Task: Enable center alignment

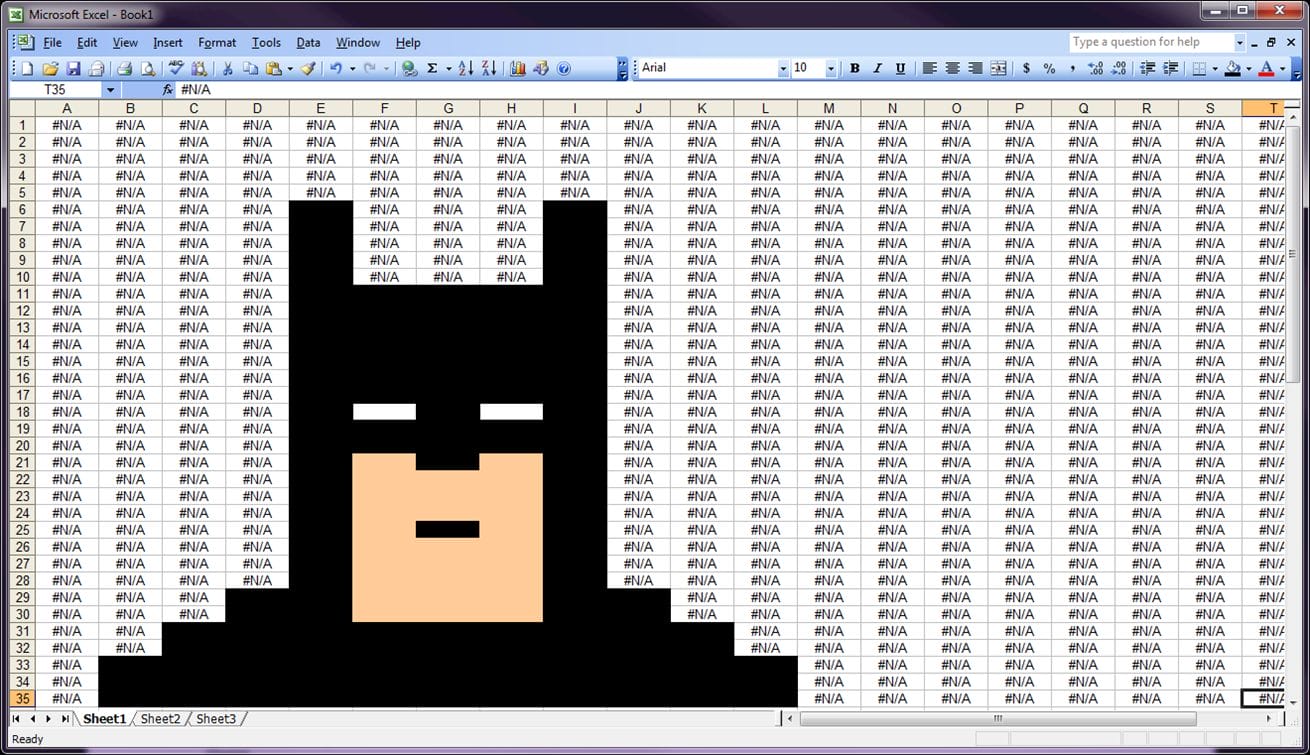Action: coord(953,68)
